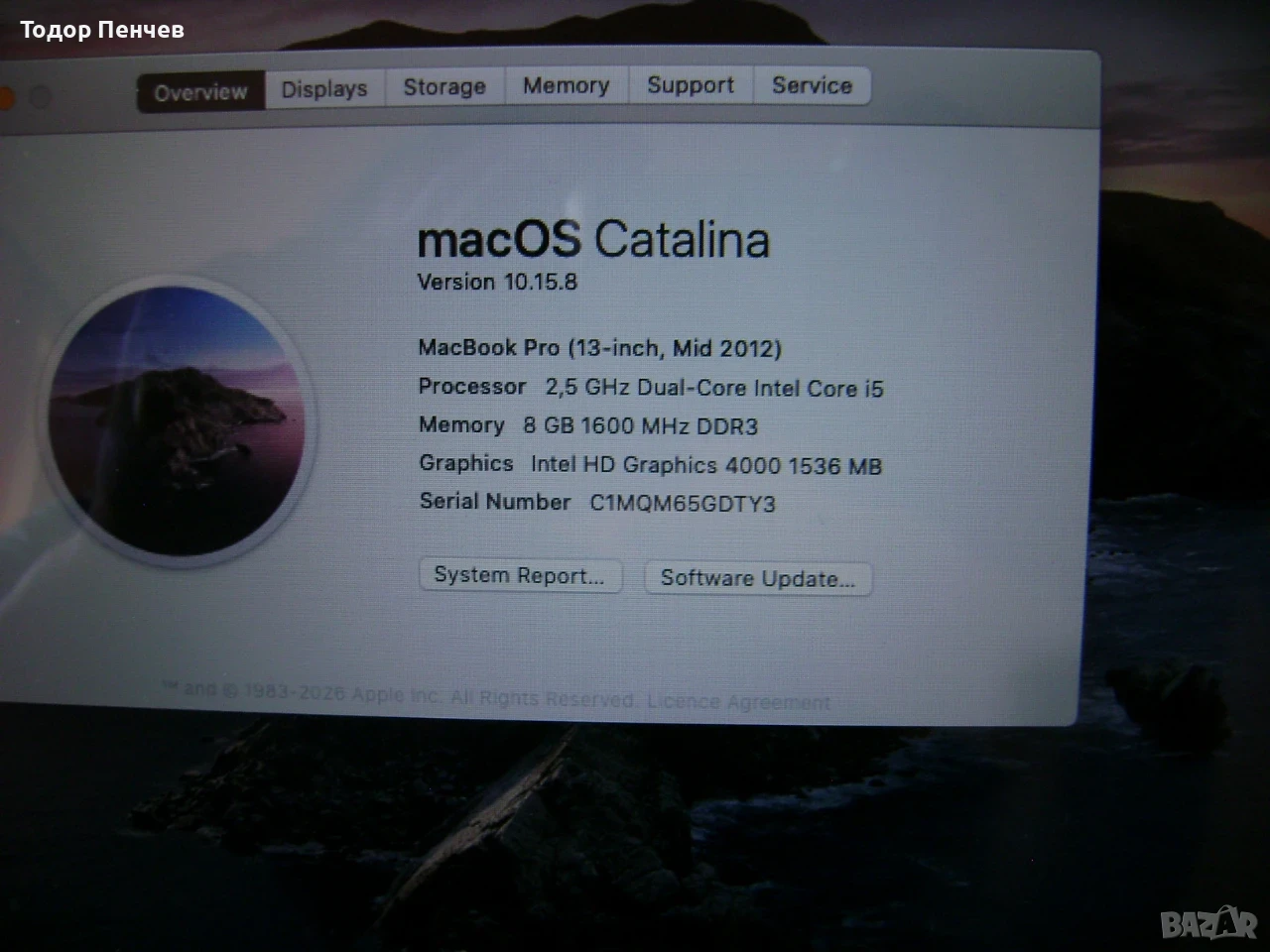Image resolution: width=1270 pixels, height=952 pixels.
Task: Click the Processor 2,5 GHz Dual-Core value
Action: (x=714, y=388)
